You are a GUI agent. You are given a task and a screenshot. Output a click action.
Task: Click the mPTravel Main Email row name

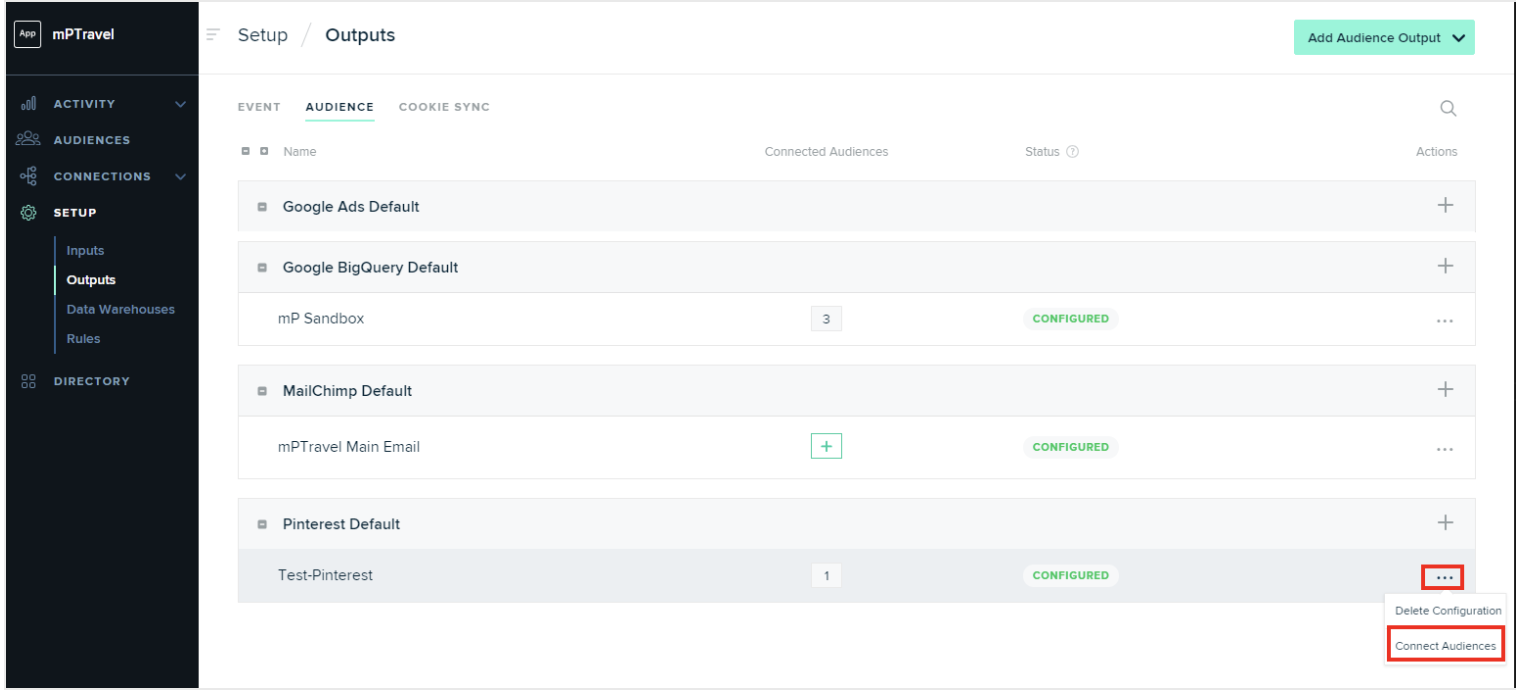tap(349, 447)
